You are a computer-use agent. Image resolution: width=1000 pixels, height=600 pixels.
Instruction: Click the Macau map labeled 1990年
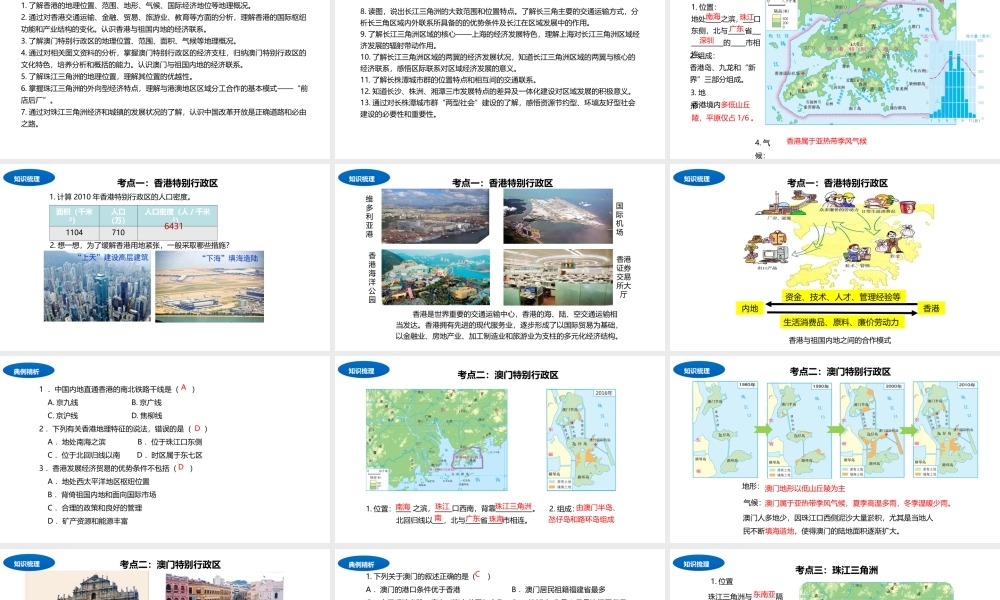point(799,430)
